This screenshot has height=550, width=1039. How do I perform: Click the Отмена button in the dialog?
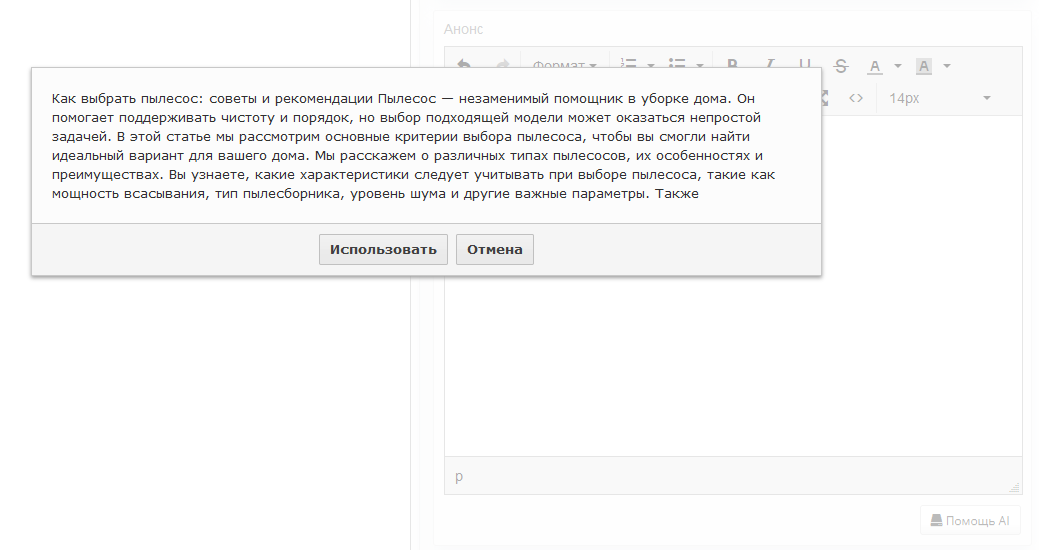[494, 249]
